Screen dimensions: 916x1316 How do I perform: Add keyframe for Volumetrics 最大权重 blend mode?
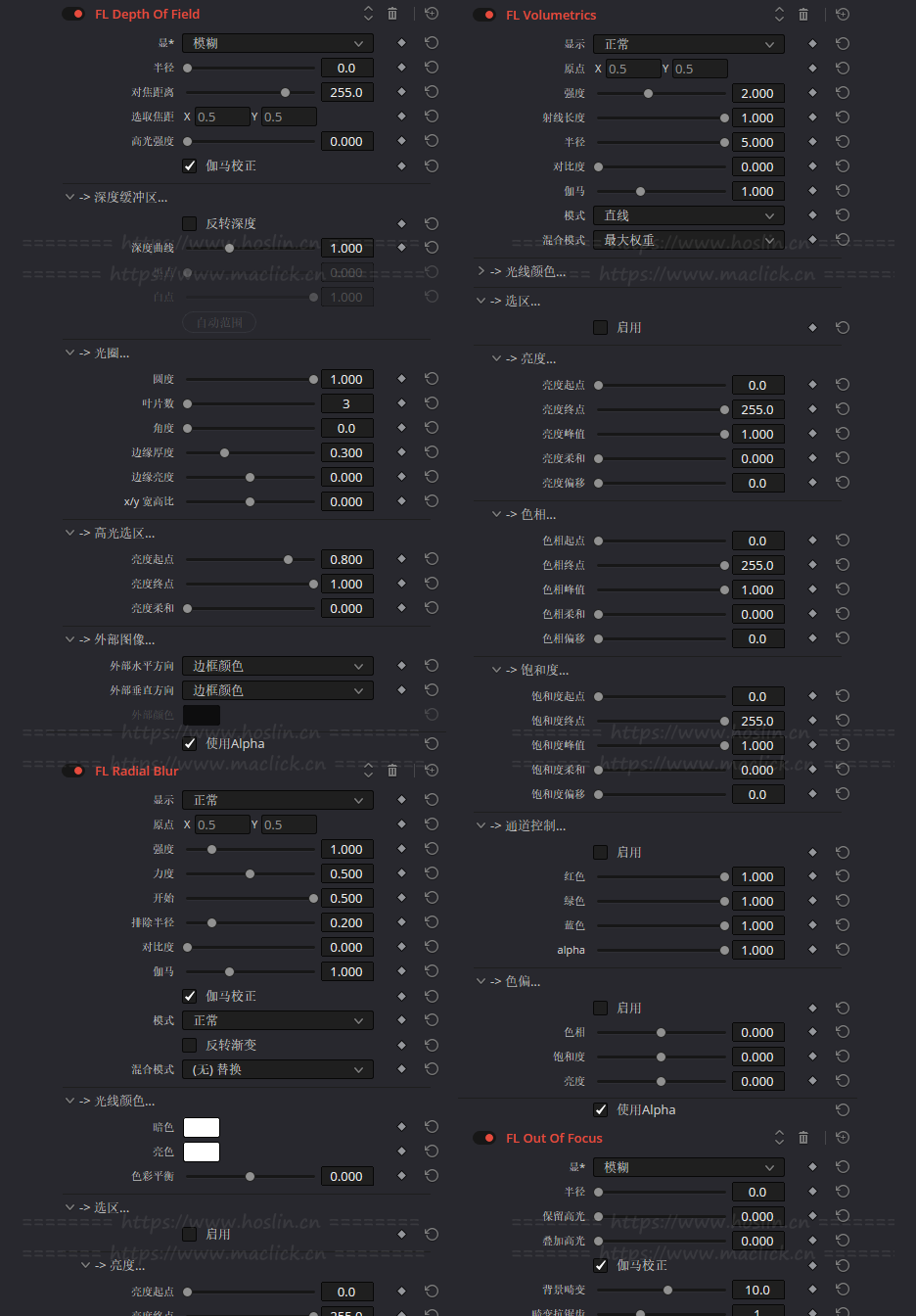(812, 240)
